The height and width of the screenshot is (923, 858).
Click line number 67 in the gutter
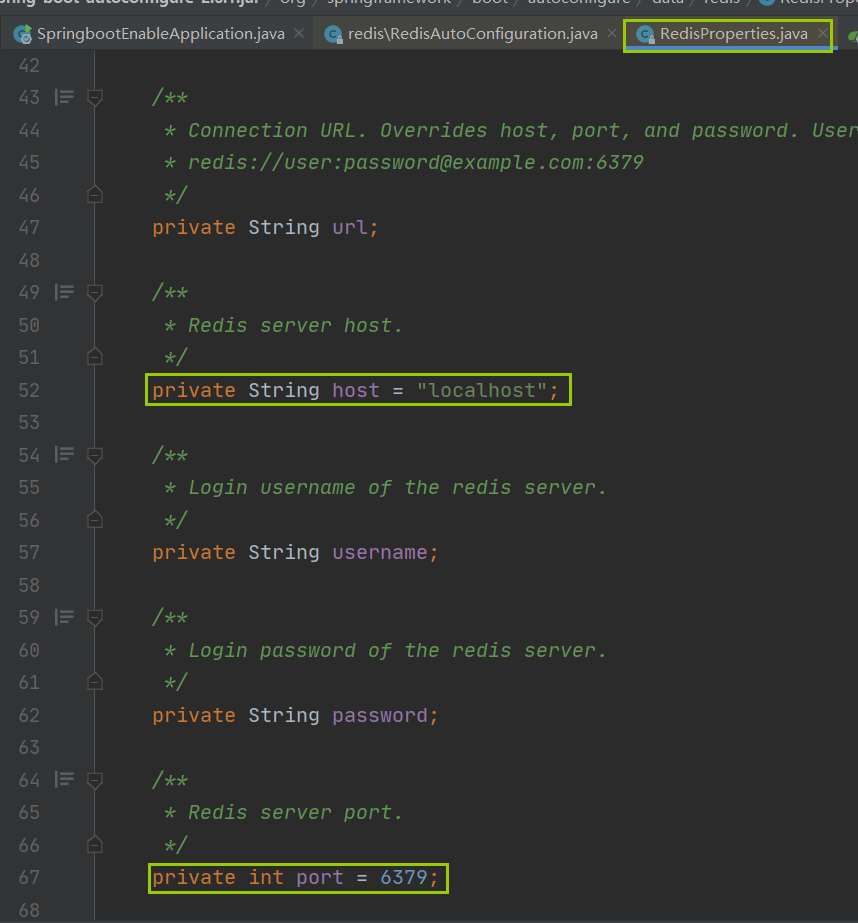(29, 878)
